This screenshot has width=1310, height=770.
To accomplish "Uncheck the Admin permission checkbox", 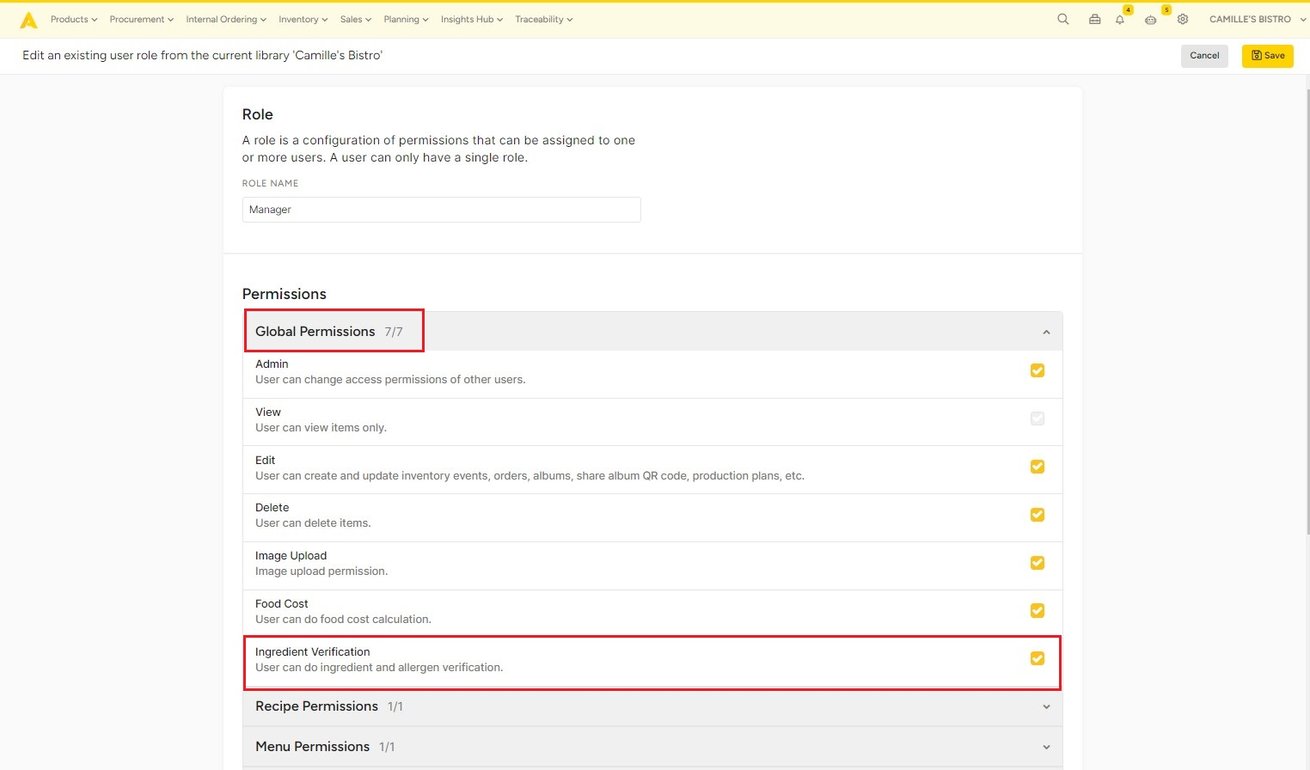I will [x=1037, y=370].
